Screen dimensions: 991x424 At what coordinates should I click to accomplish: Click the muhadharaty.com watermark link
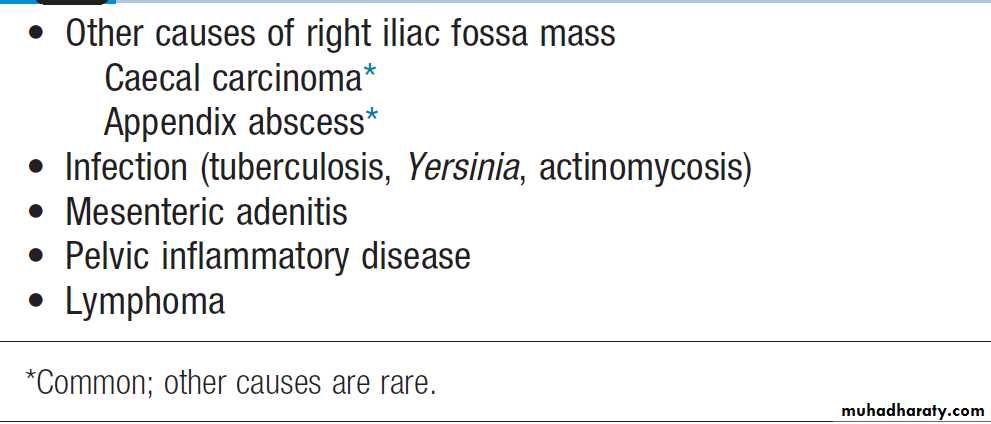click(x=913, y=411)
